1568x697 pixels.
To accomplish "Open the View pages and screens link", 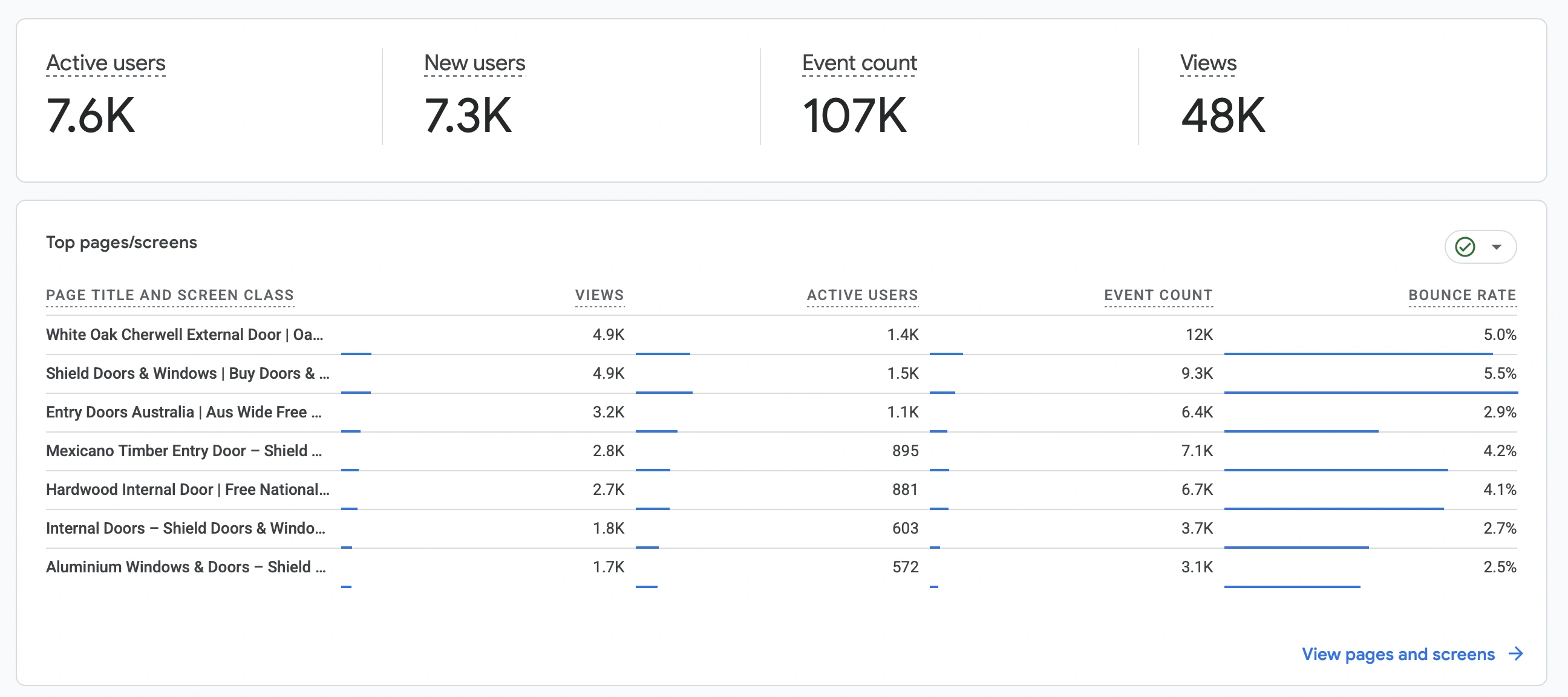I will tap(1397, 654).
